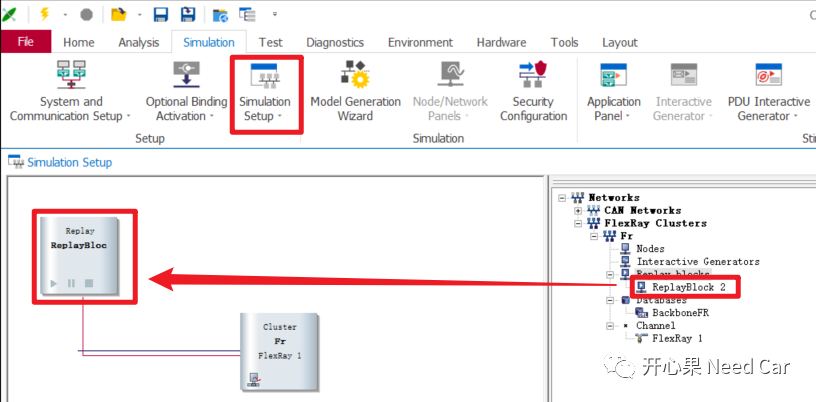Screen dimensions: 816x402
Task: Click the Optional Binding Activation icon
Action: [x=187, y=76]
